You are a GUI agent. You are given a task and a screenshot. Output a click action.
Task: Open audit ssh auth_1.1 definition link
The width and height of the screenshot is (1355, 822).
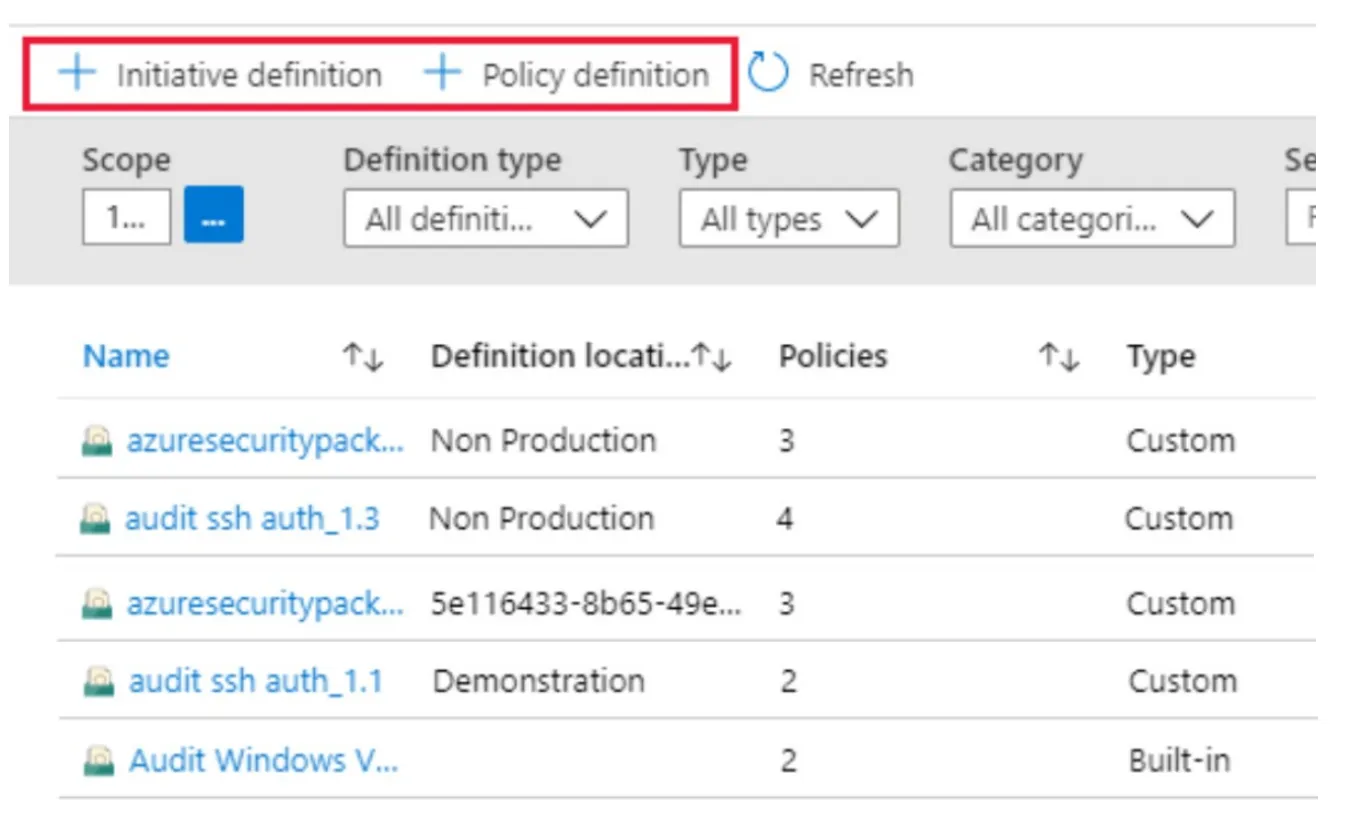256,682
